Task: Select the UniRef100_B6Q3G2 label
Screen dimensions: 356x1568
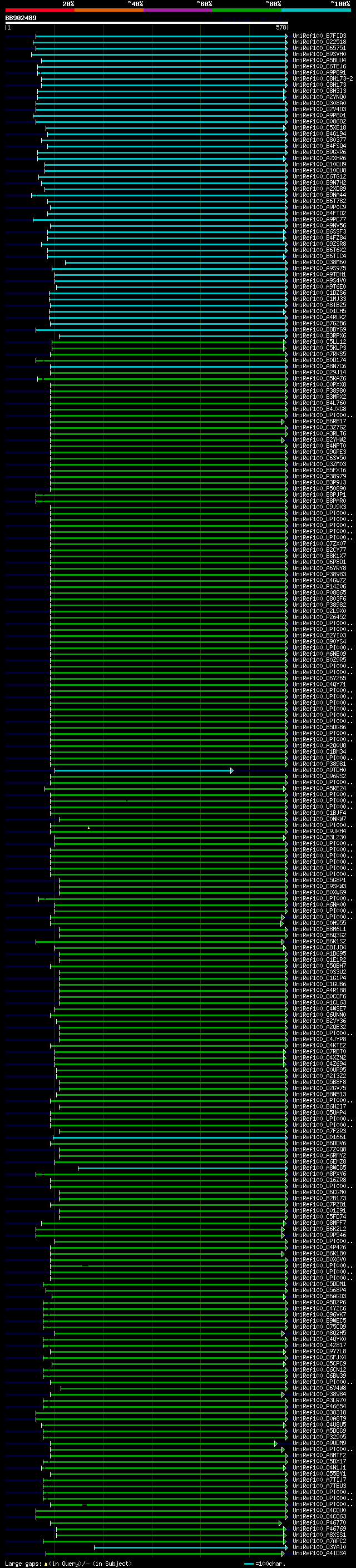Action: (319, 935)
